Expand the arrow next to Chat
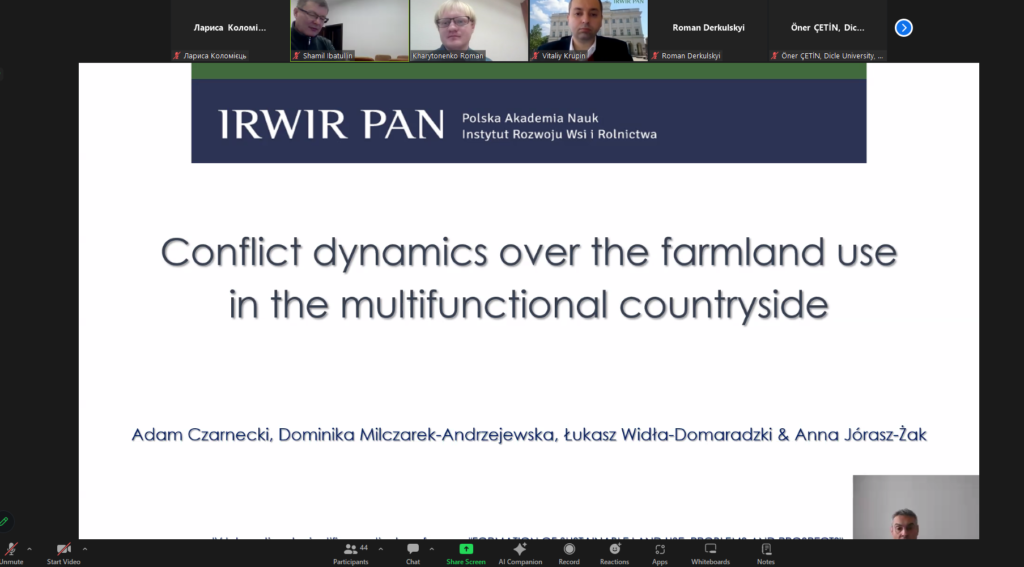This screenshot has width=1024, height=567. click(x=431, y=549)
